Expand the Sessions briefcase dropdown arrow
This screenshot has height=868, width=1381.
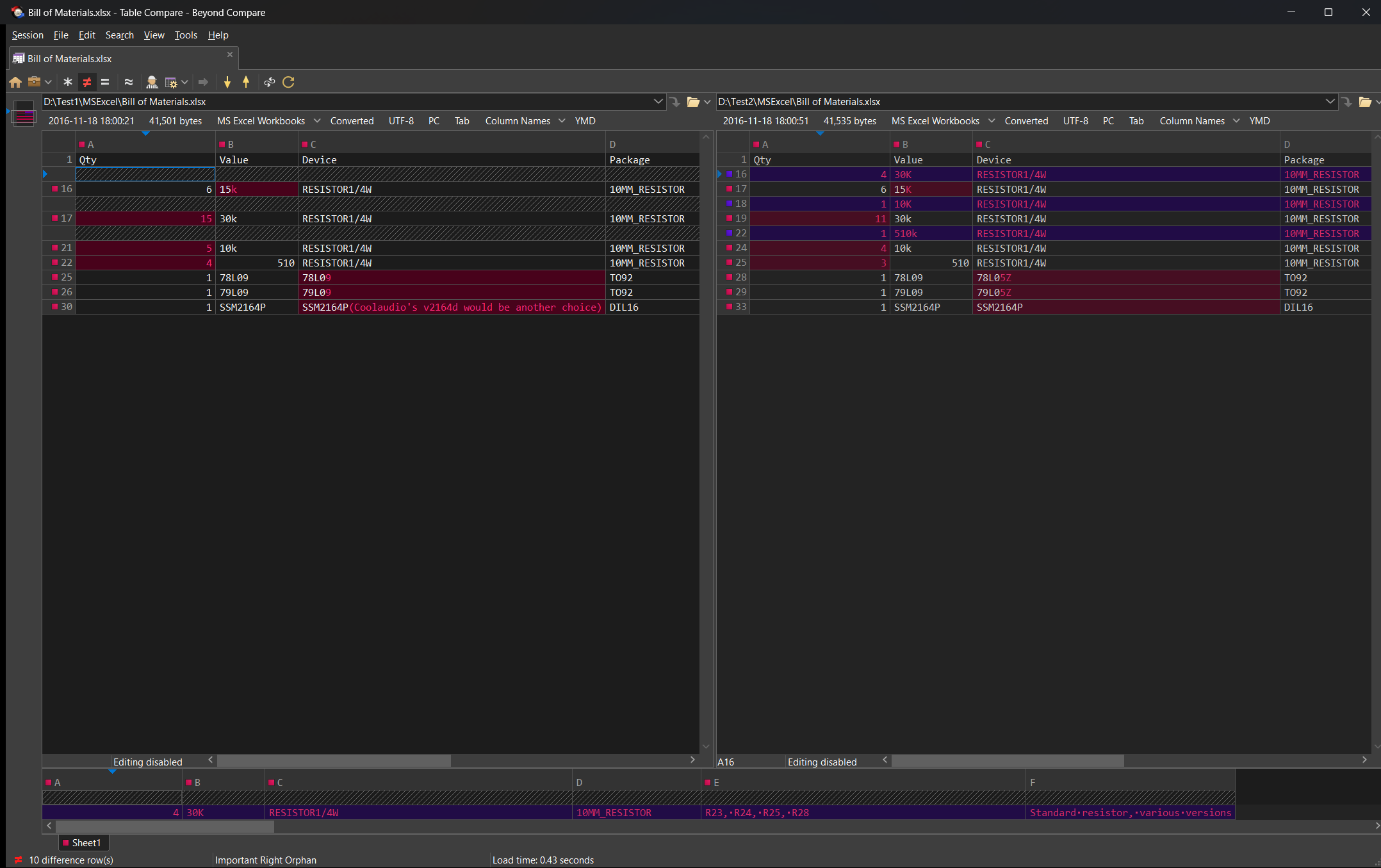pyautogui.click(x=48, y=82)
